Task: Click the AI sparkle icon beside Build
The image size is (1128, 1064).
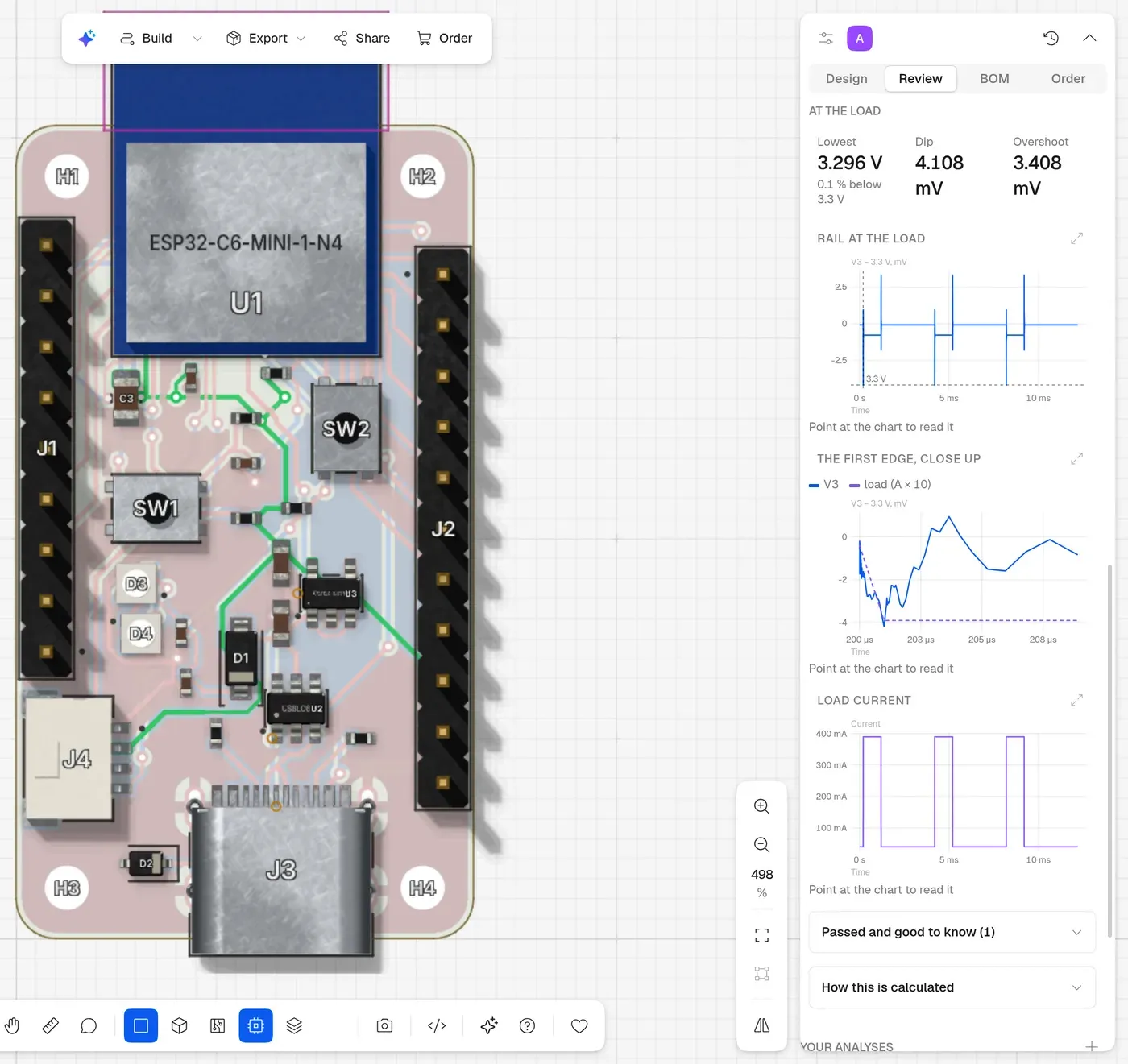Action: [87, 38]
